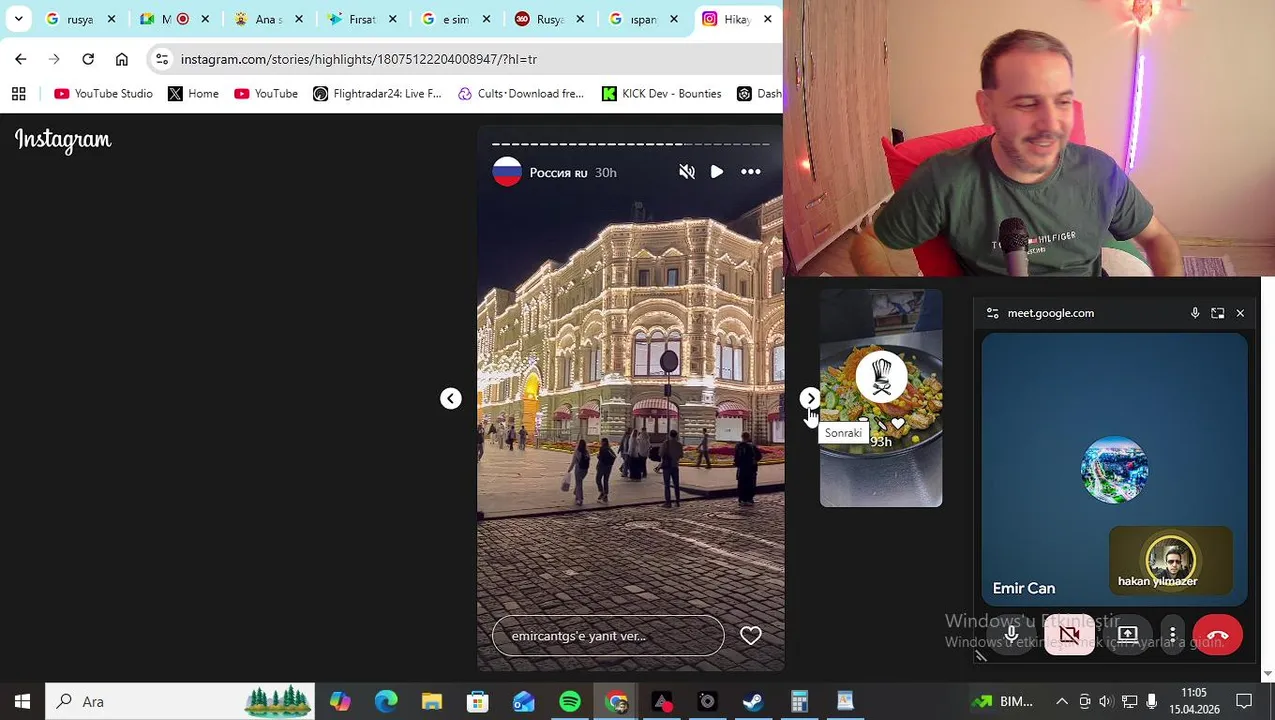Image resolution: width=1275 pixels, height=720 pixels.
Task: Click the microphone indicator in Meet title bar
Action: (1194, 313)
